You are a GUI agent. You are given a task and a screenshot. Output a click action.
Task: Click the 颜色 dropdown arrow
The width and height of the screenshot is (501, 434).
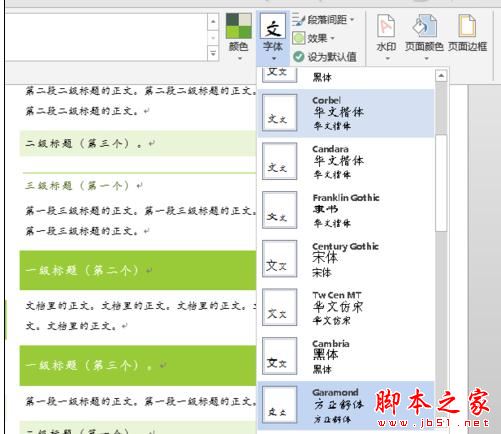point(240,59)
